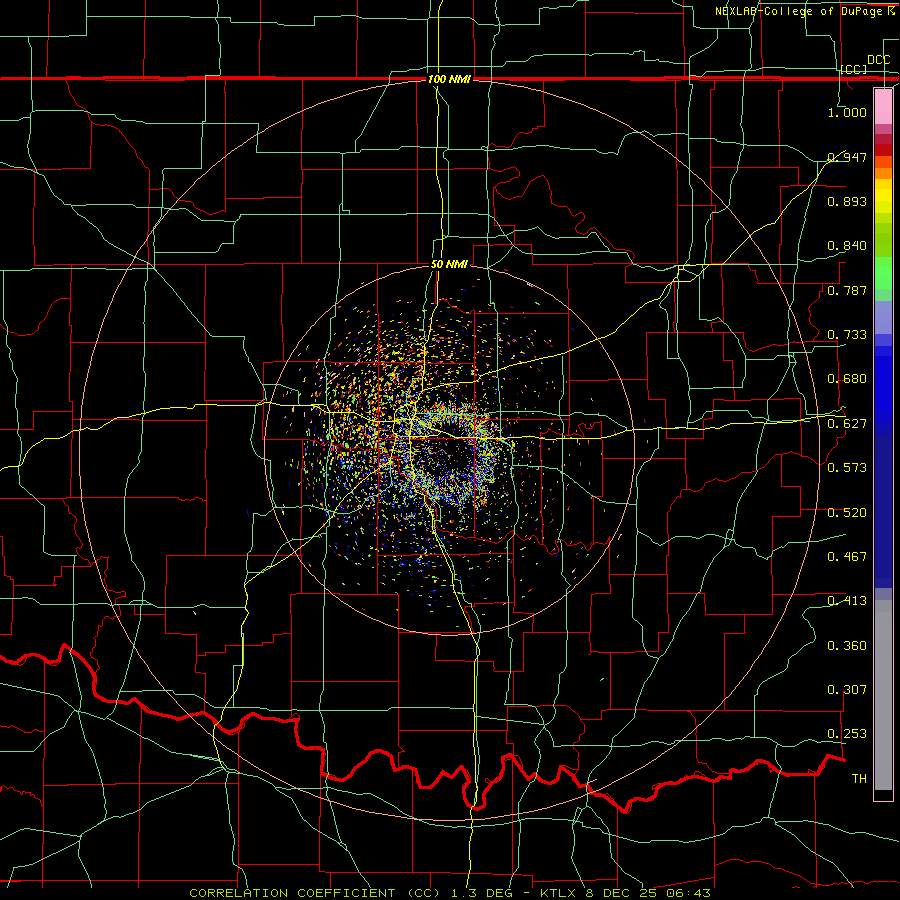This screenshot has height=900, width=900.
Task: Click the 0.520 scale value
Action: tap(847, 513)
